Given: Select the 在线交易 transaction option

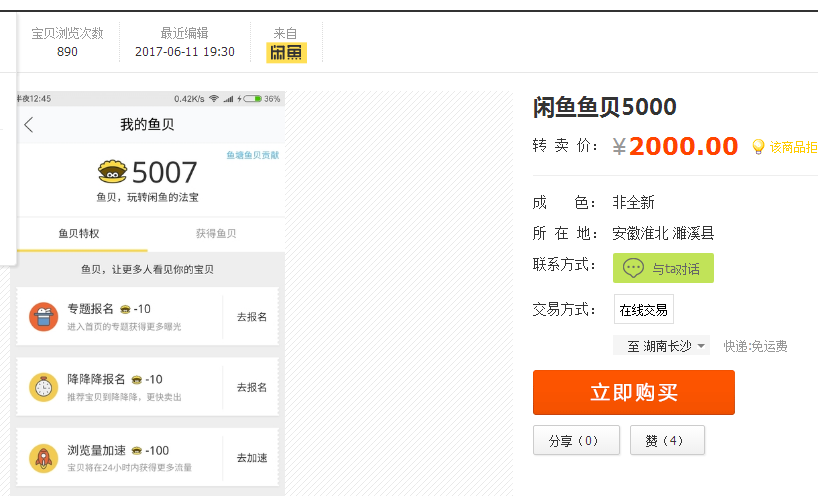Looking at the screenshot, I should tap(643, 310).
